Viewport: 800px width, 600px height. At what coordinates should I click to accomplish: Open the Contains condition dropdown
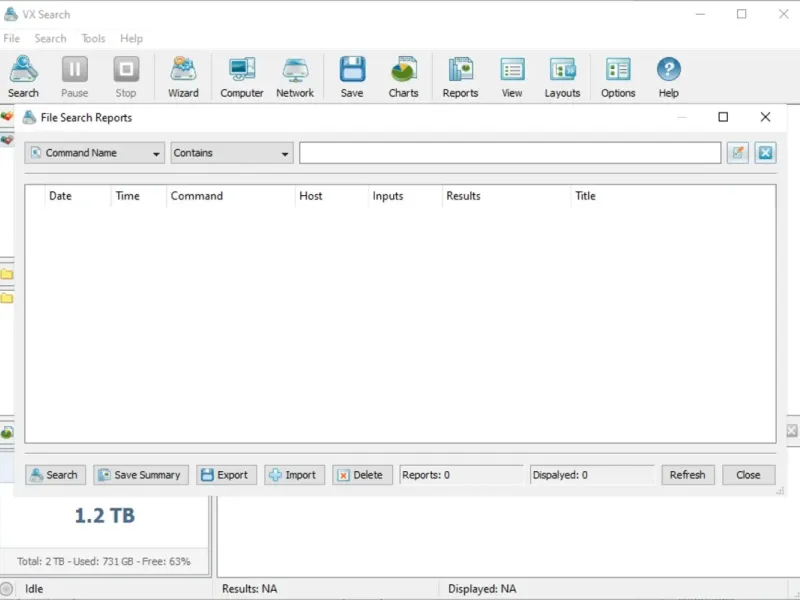[232, 153]
